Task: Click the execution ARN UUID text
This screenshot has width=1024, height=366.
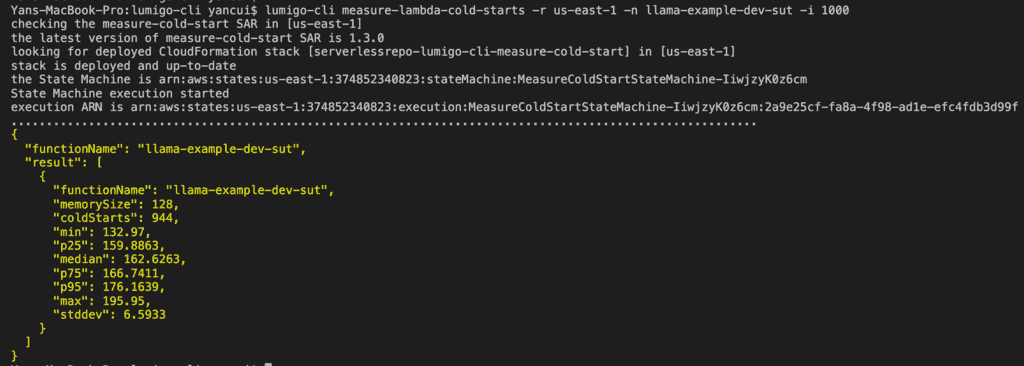Action: coord(891,107)
